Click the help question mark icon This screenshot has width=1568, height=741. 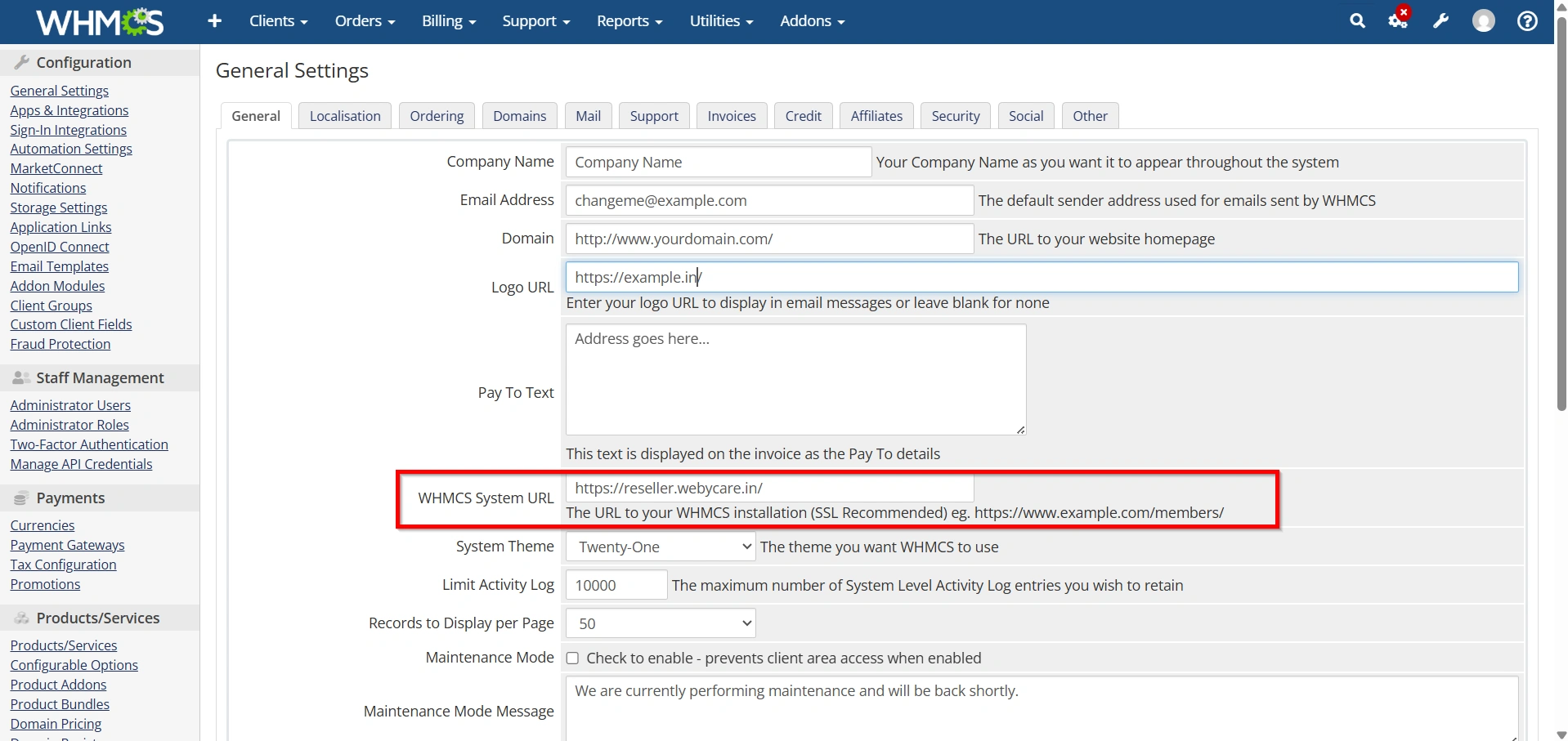[1527, 21]
